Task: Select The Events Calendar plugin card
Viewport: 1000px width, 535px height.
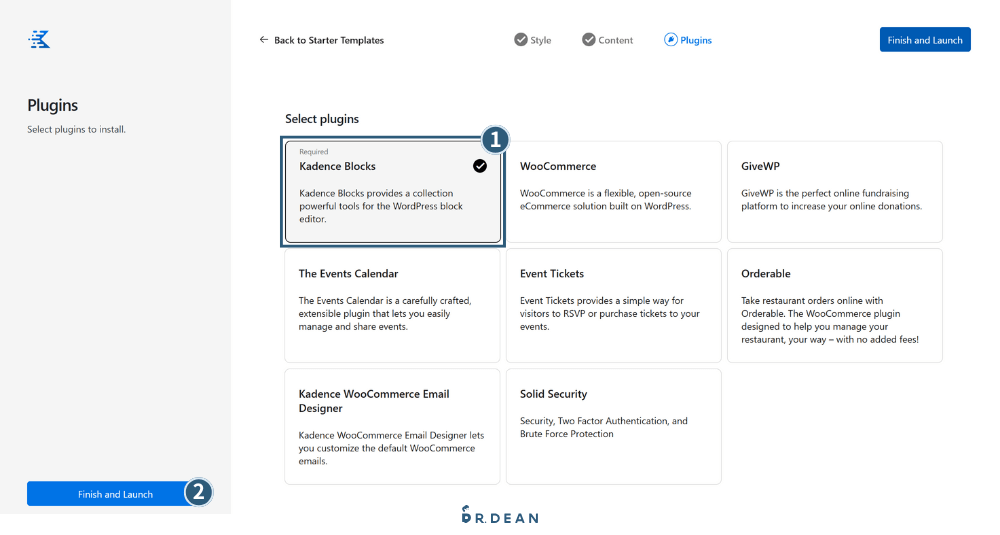Action: [x=392, y=305]
